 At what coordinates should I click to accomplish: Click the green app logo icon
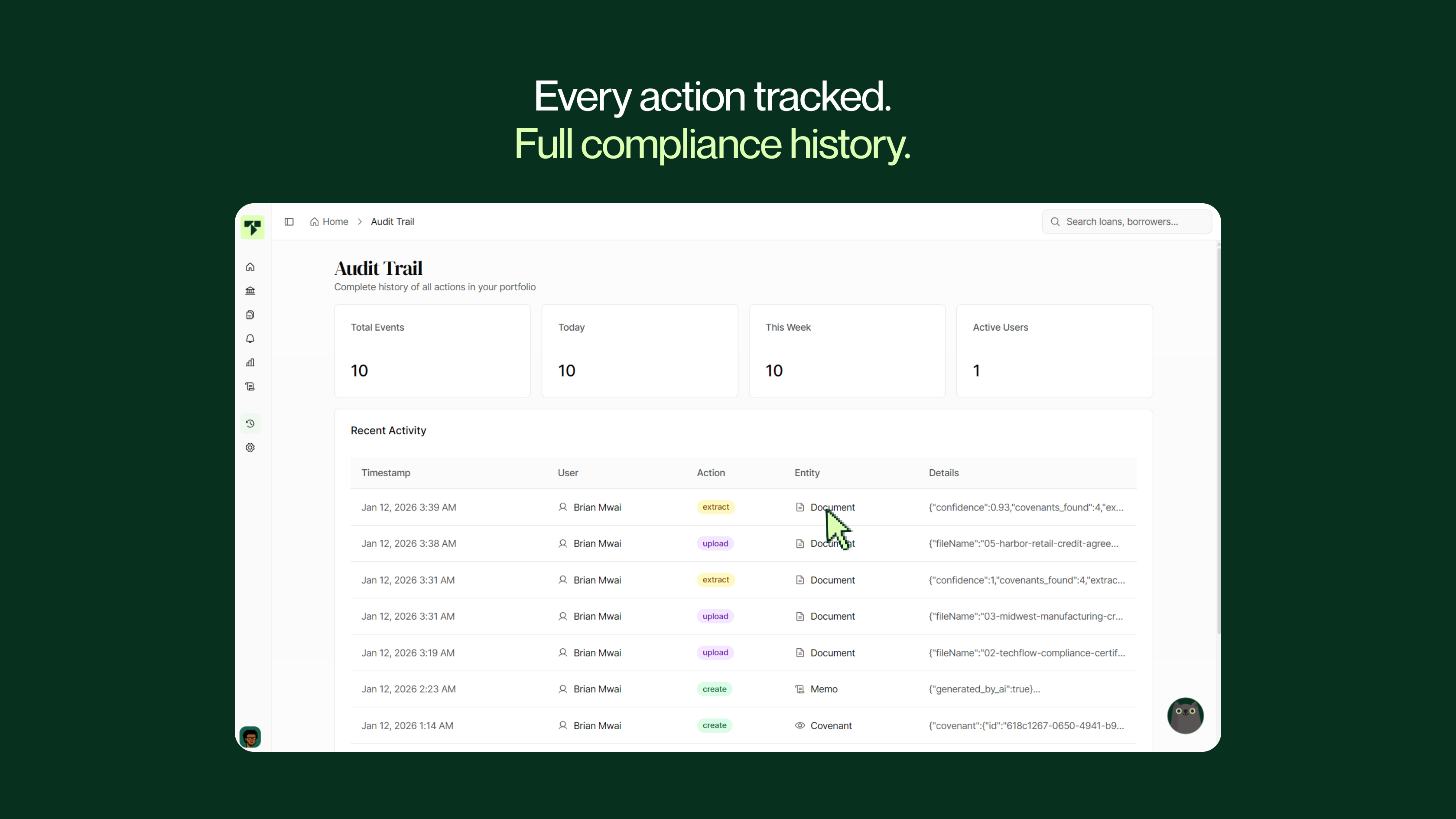252,227
